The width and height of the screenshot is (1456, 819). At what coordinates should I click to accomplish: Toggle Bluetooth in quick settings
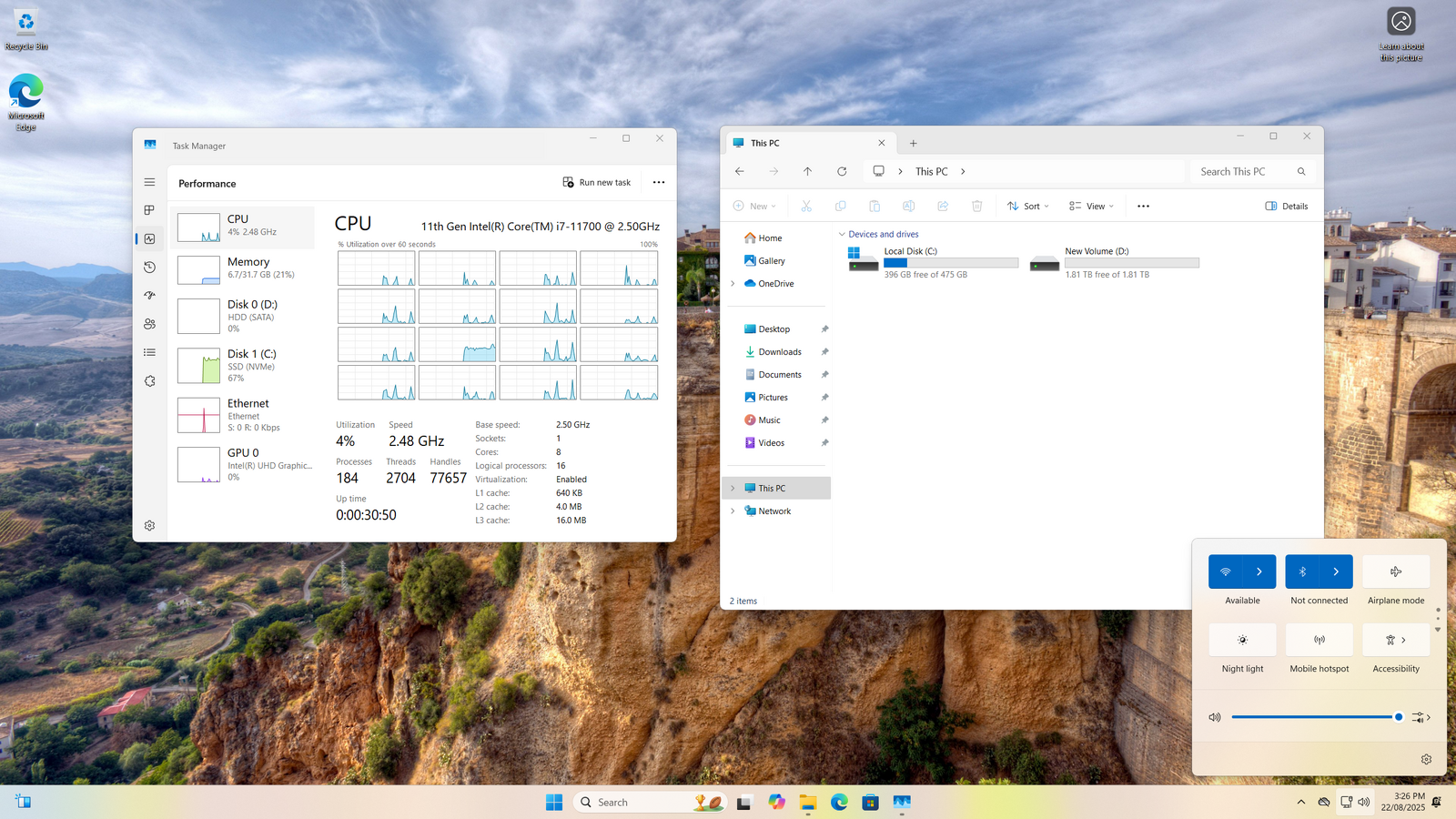pos(1302,571)
